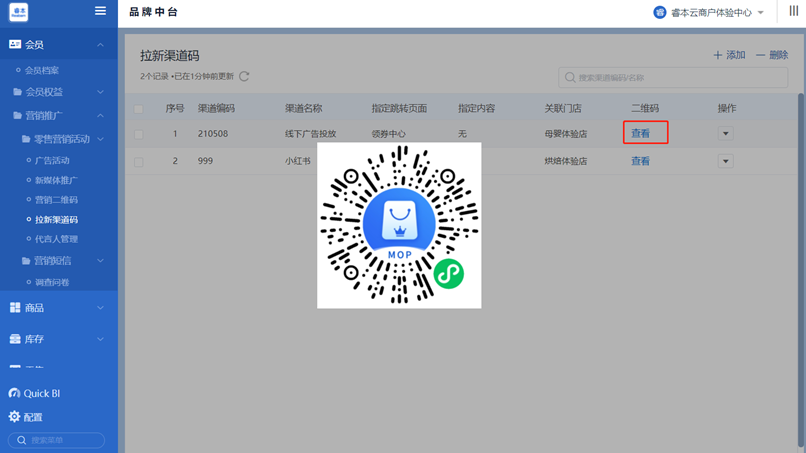Expand the 库存 menu chevron
The height and width of the screenshot is (453, 806).
(x=100, y=339)
